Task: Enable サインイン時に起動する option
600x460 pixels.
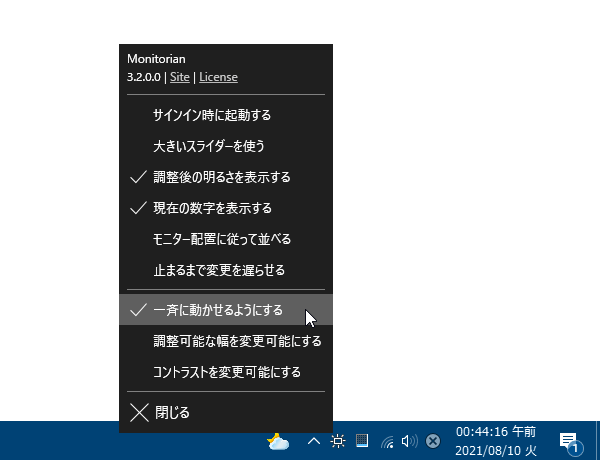Action: [x=226, y=115]
